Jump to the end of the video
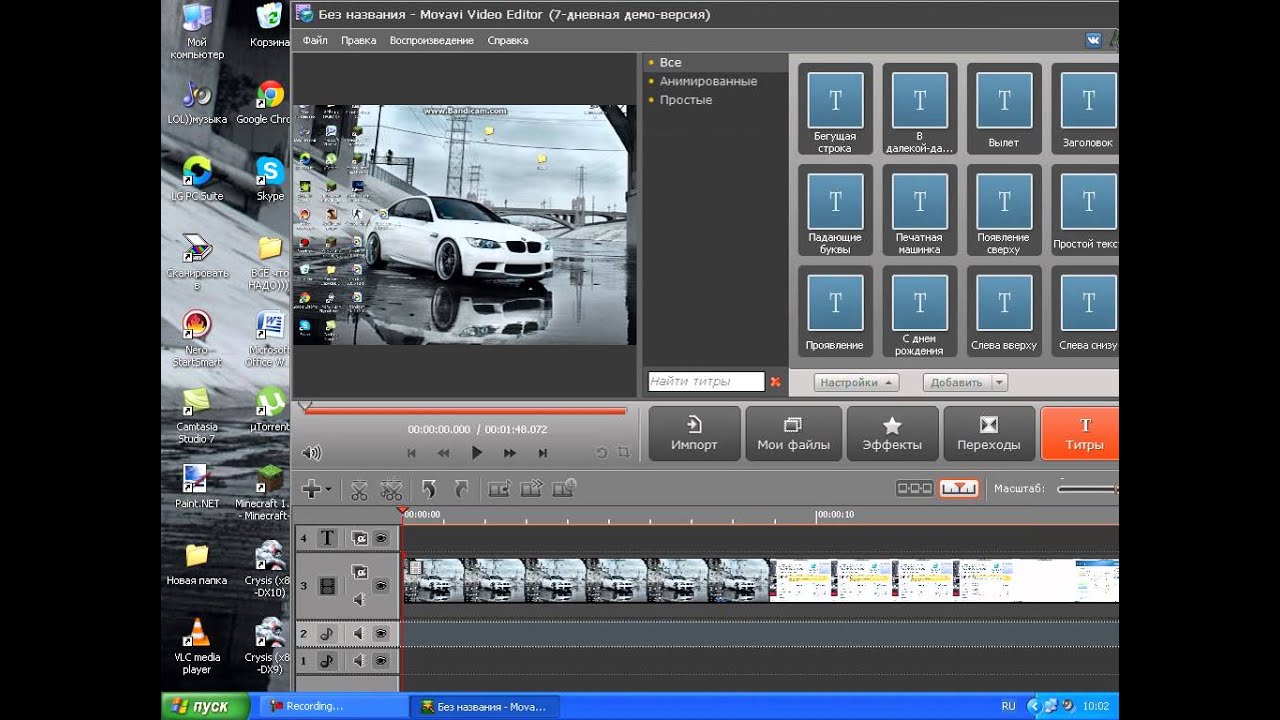This screenshot has width=1280, height=720. [543, 453]
